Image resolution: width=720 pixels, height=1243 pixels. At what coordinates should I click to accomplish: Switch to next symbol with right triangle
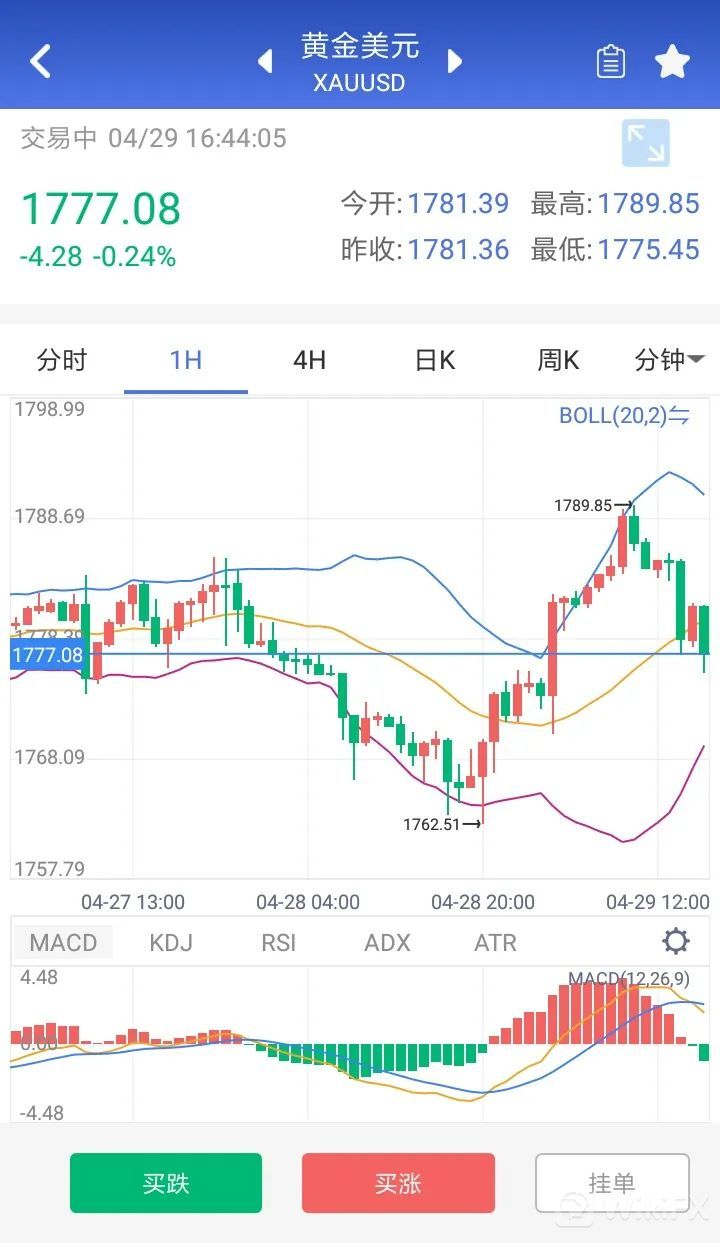(x=455, y=62)
